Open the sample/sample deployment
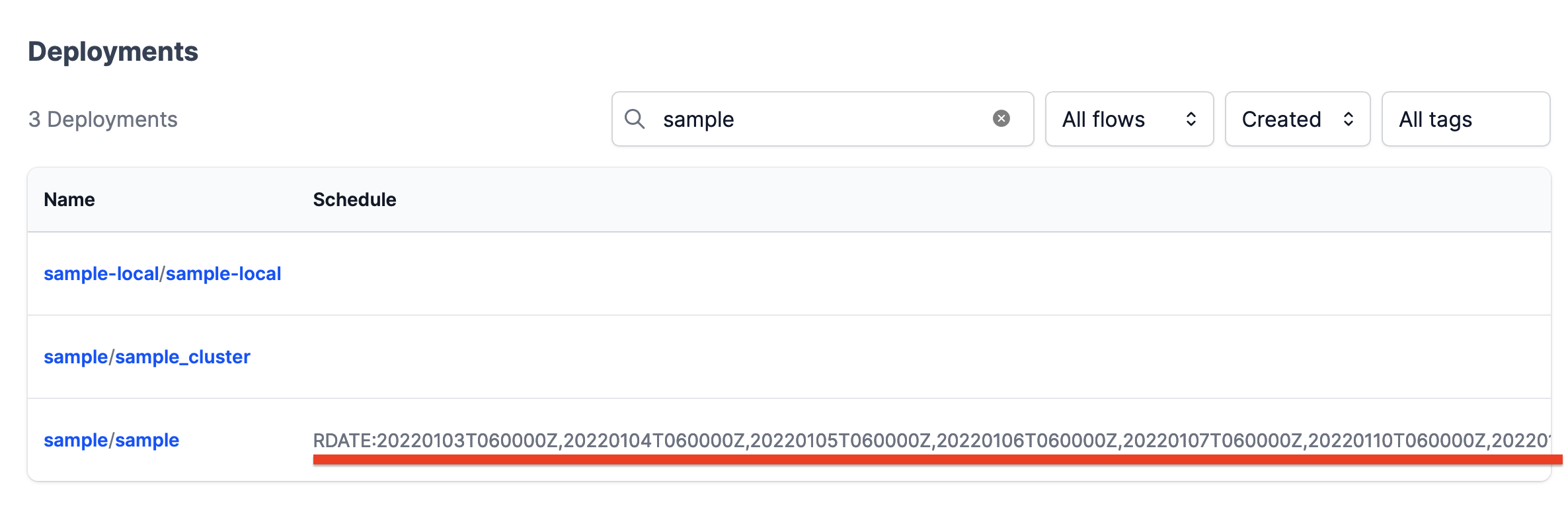This screenshot has width=1568, height=506. point(112,440)
